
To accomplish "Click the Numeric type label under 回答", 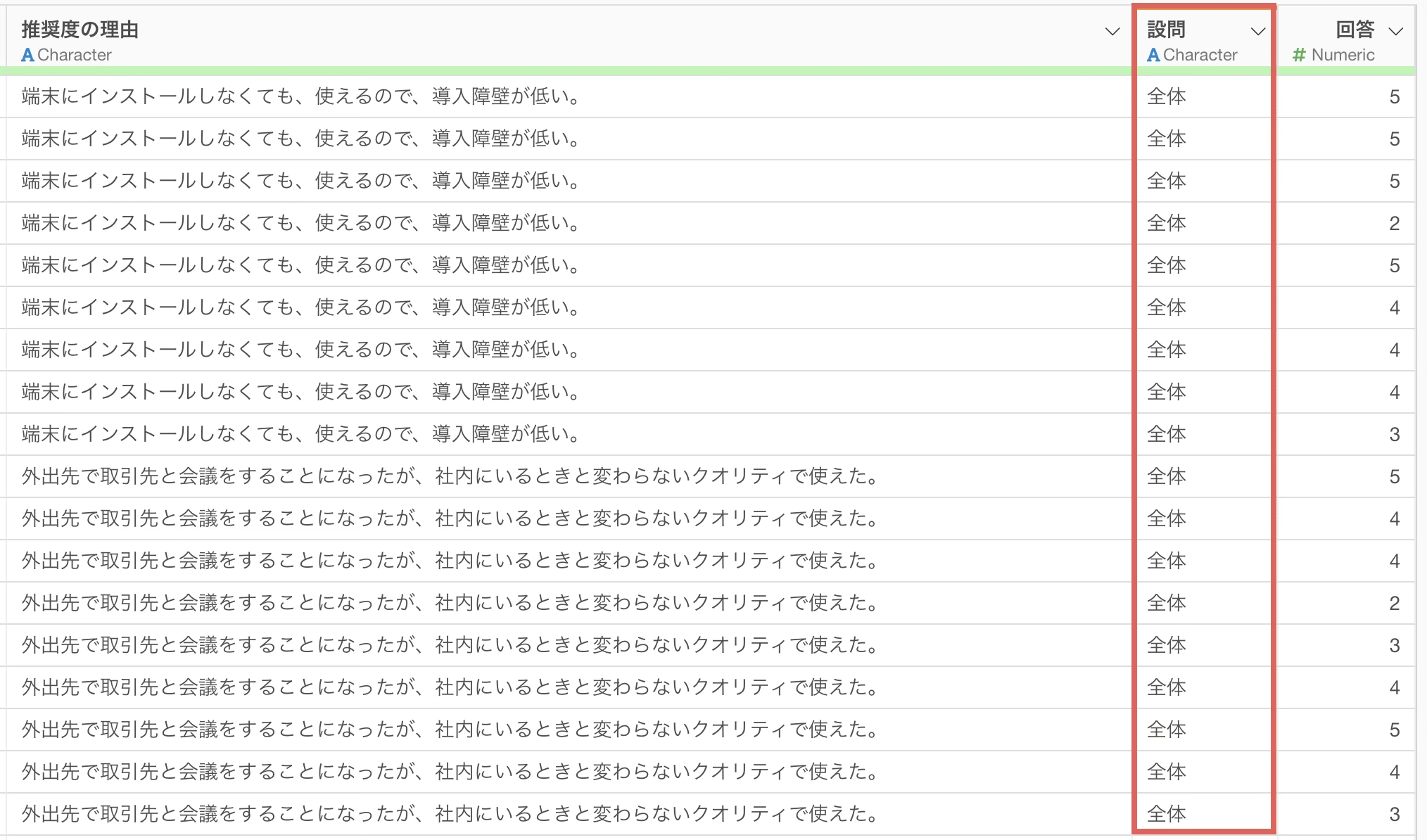I will coord(1343,55).
